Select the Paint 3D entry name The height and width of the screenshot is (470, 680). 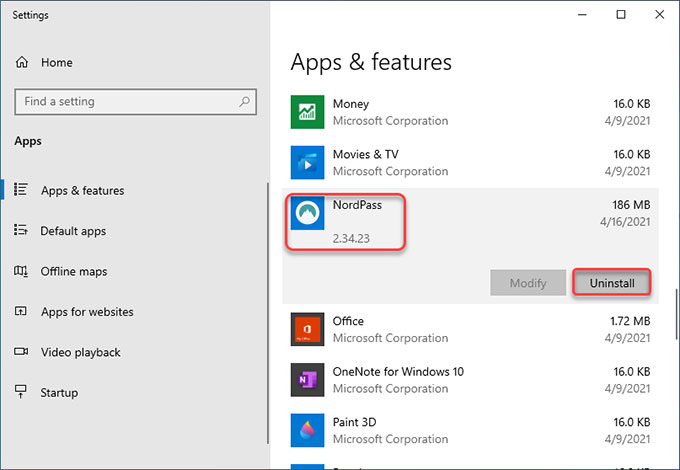coord(354,422)
